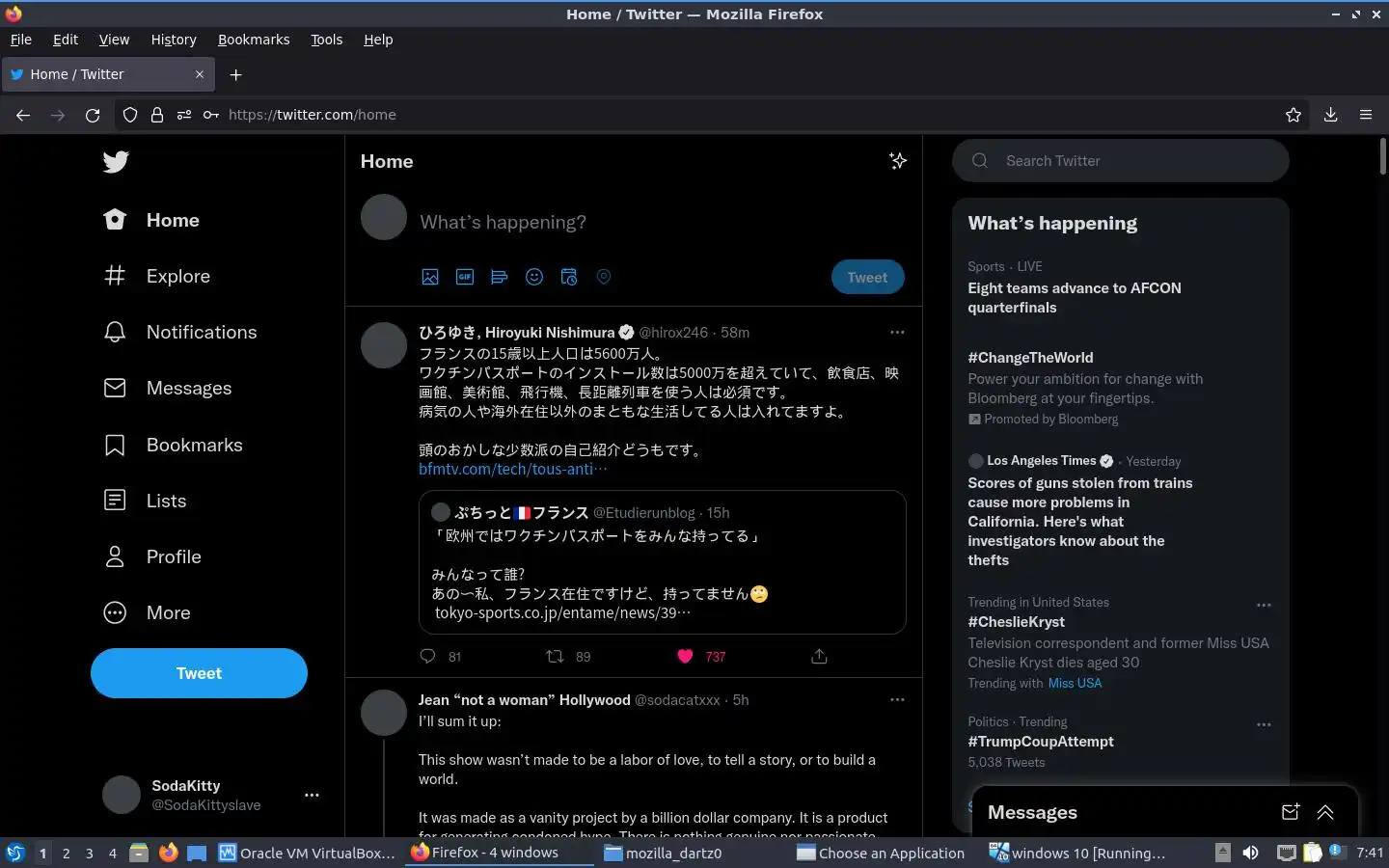Open Profile from the sidebar
Screen dimensions: 1389x868
(152, 556)
